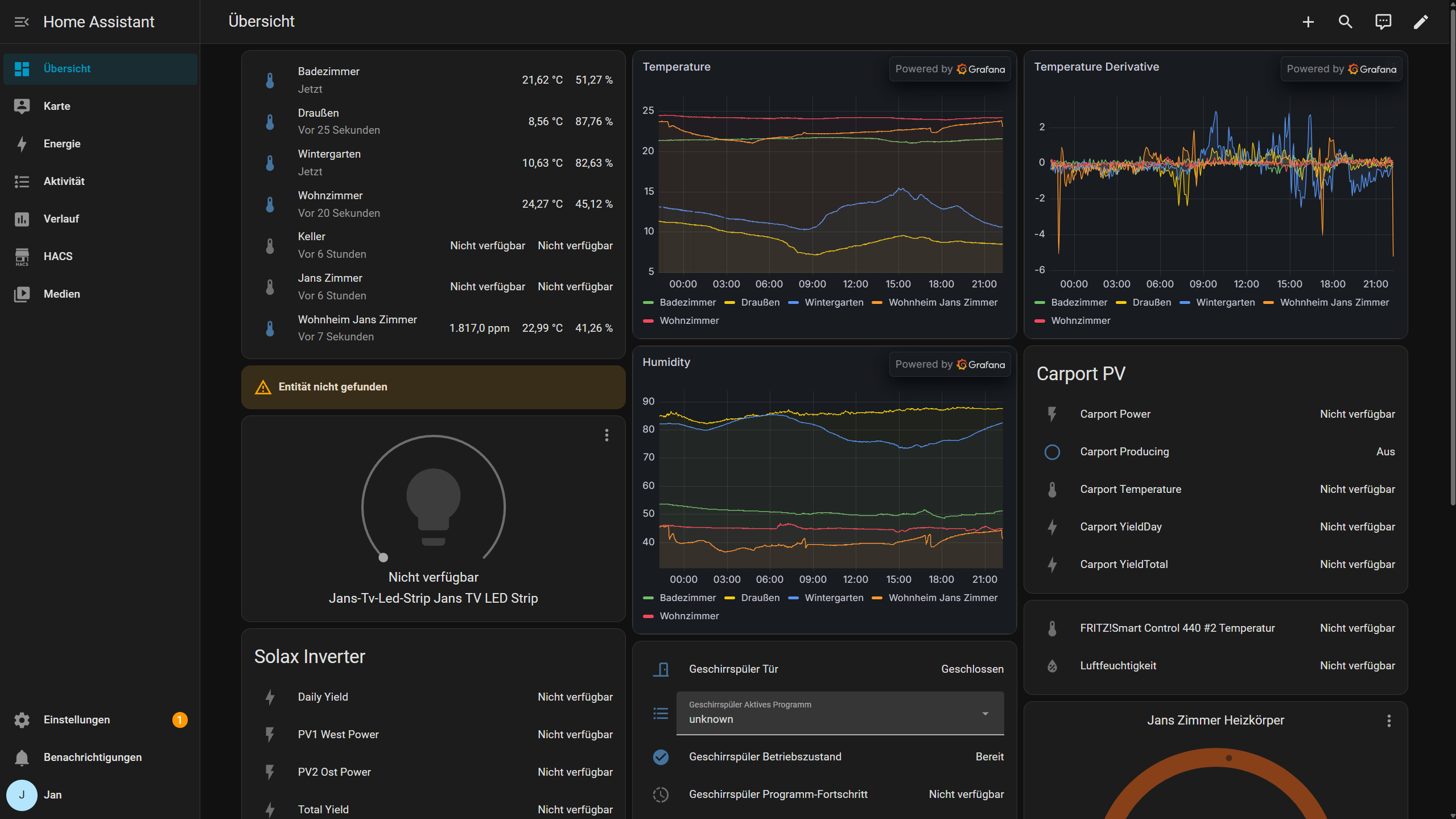Click the Geschirrspüler Betriebszustand Bereit state
Viewport: 1456px width, 819px height.
pos(989,757)
